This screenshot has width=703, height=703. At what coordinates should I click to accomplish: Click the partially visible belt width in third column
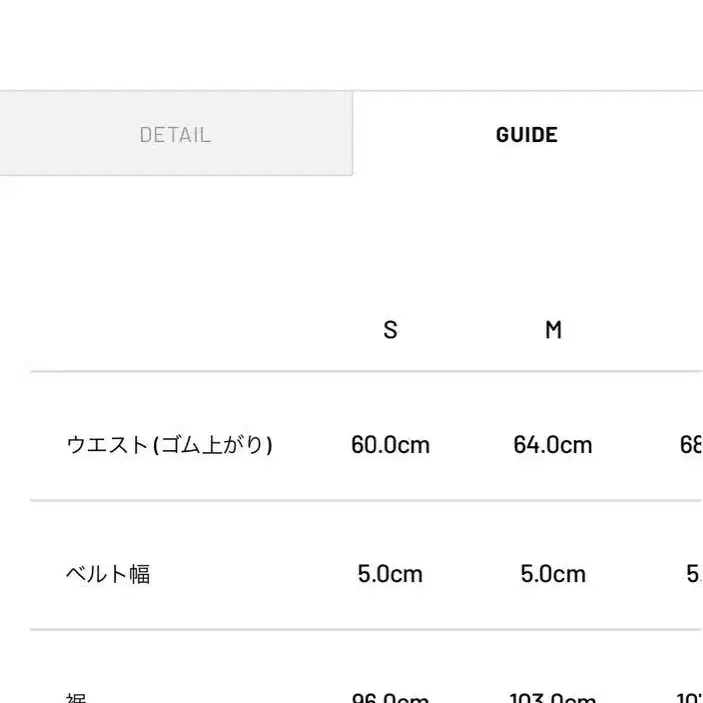click(x=694, y=574)
